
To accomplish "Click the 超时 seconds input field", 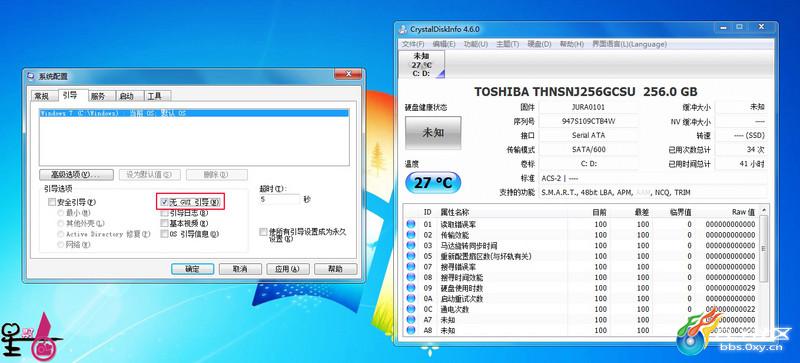I will [279, 200].
